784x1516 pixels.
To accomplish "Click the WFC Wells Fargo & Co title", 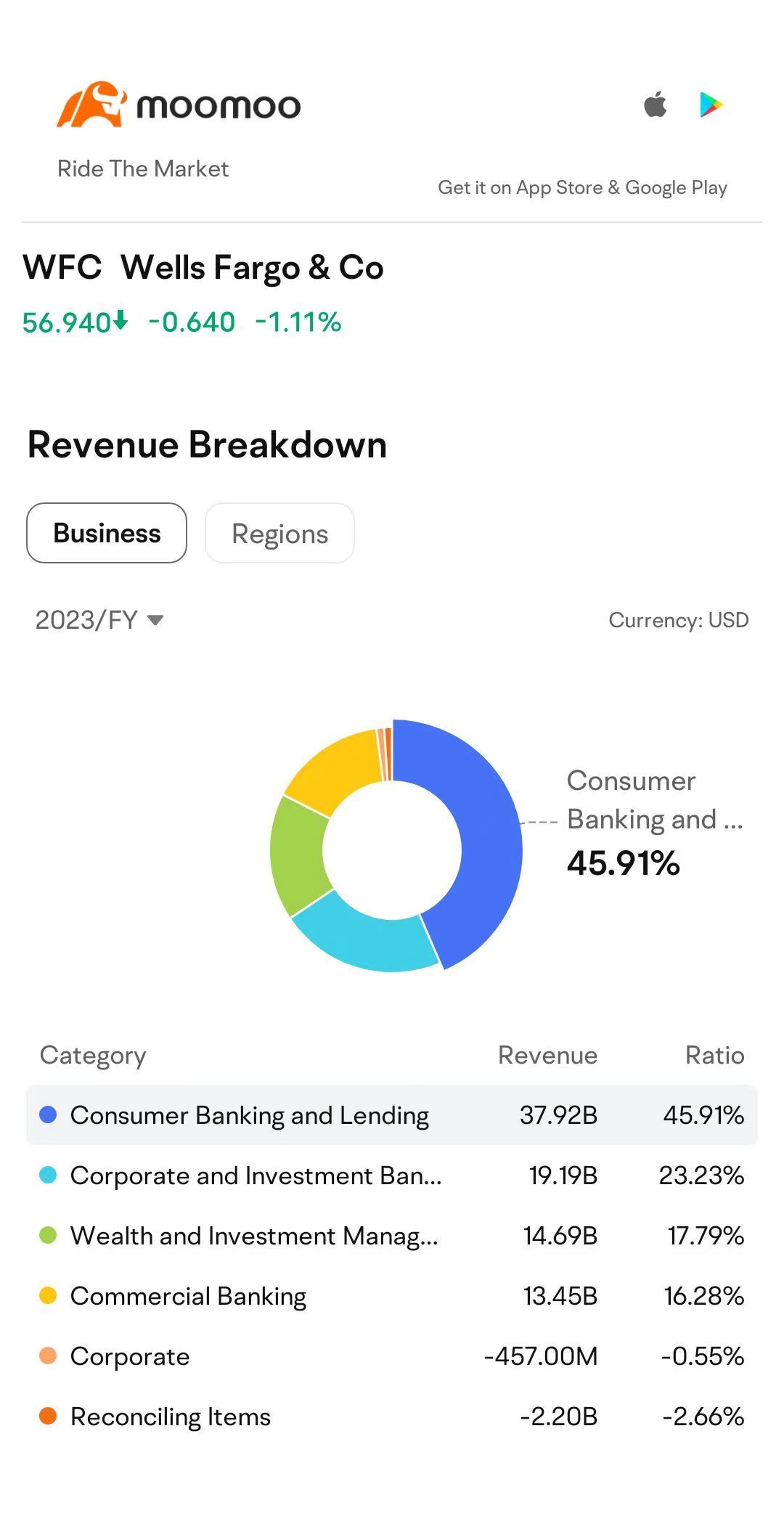I will coord(203,267).
